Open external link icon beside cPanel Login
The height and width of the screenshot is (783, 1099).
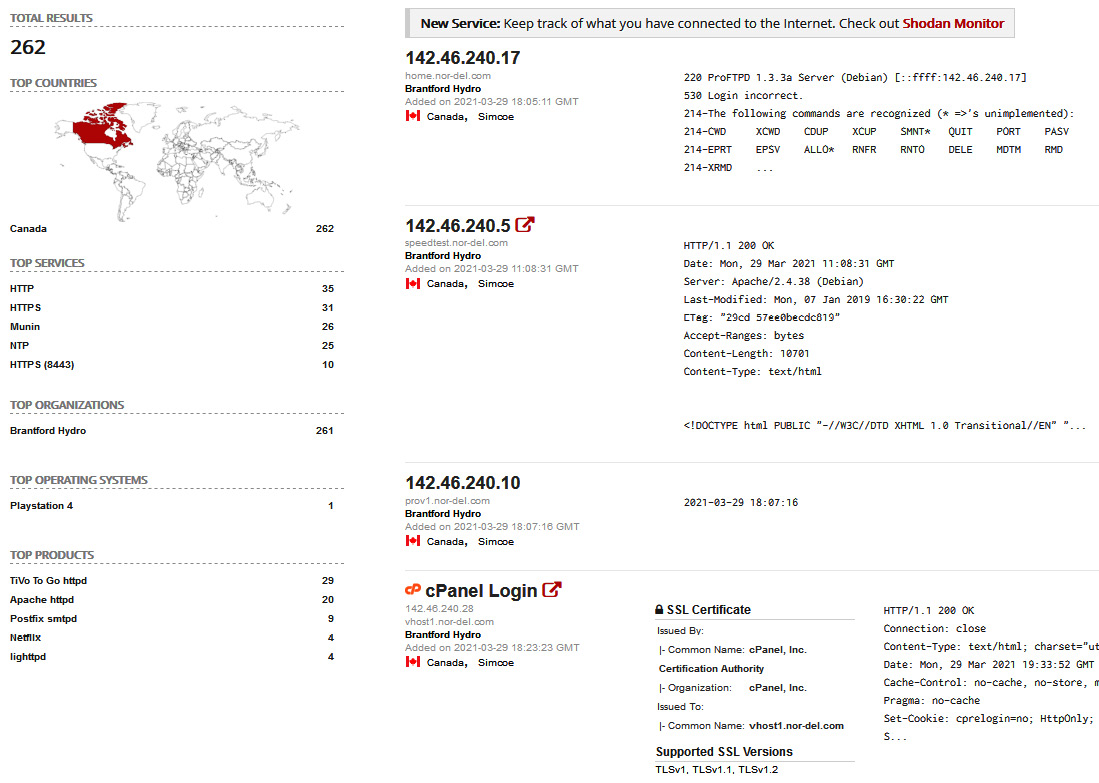tap(552, 590)
